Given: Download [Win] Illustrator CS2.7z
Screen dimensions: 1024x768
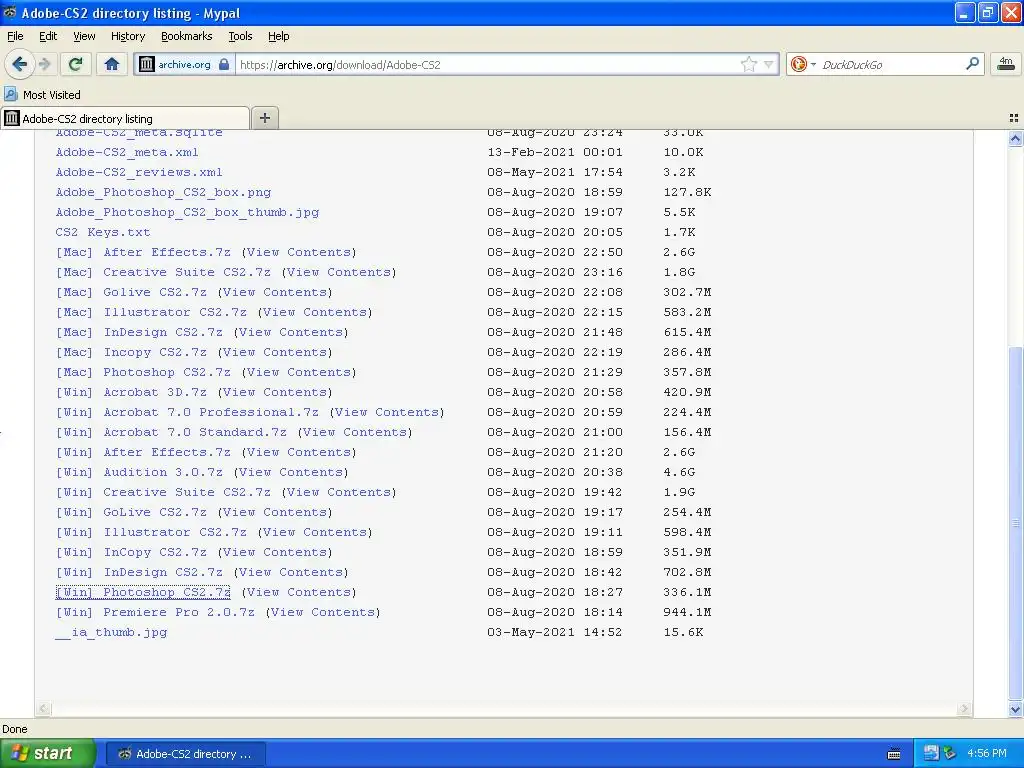Looking at the screenshot, I should (x=151, y=532).
